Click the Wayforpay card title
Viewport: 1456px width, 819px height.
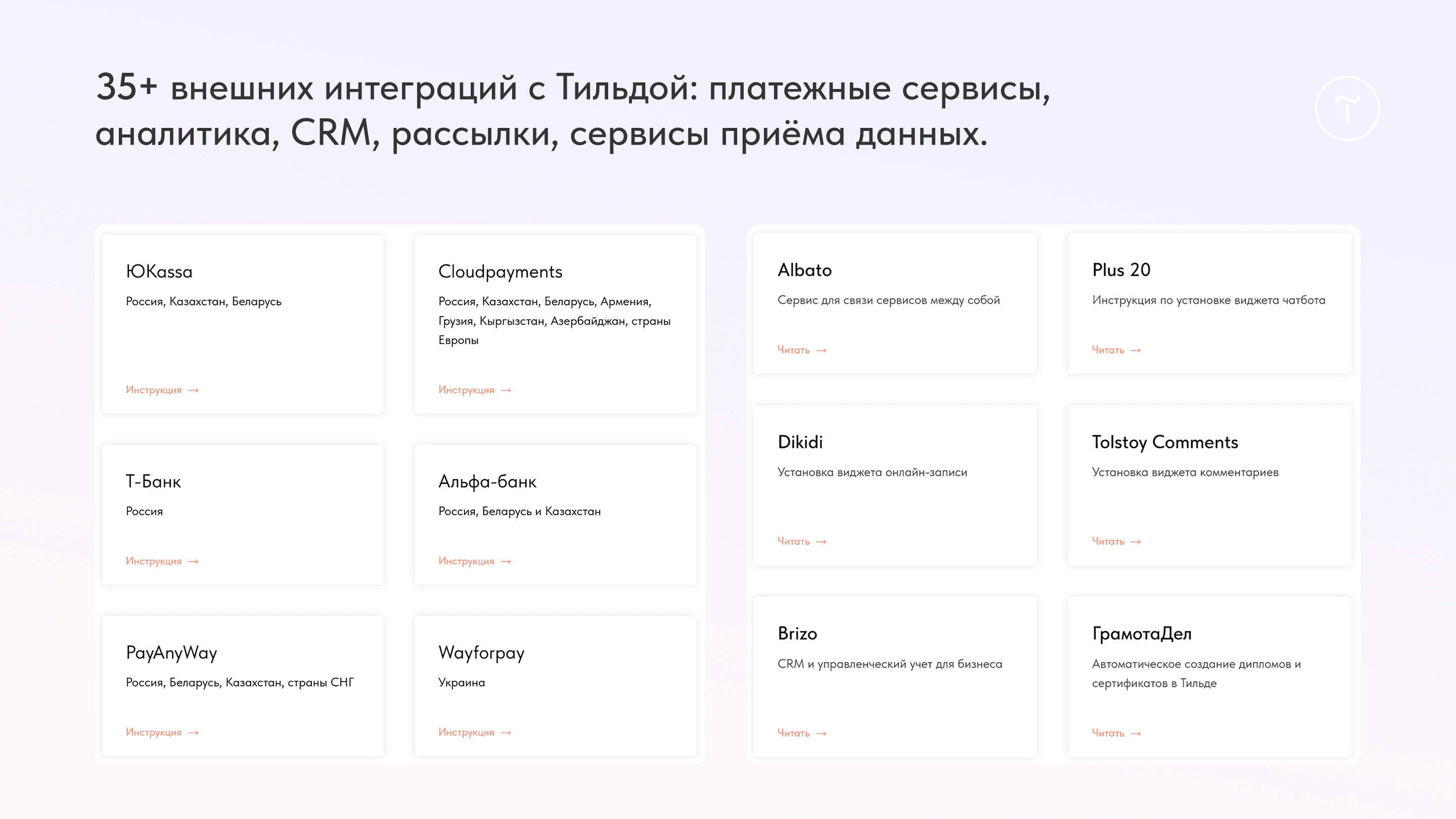[482, 653]
